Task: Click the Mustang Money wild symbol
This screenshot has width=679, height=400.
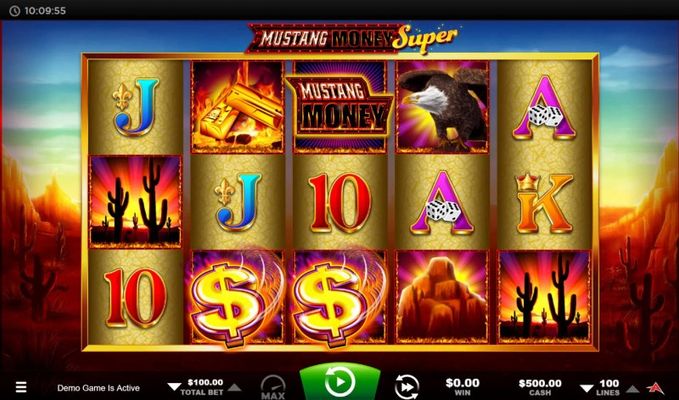Action: pyautogui.click(x=340, y=107)
